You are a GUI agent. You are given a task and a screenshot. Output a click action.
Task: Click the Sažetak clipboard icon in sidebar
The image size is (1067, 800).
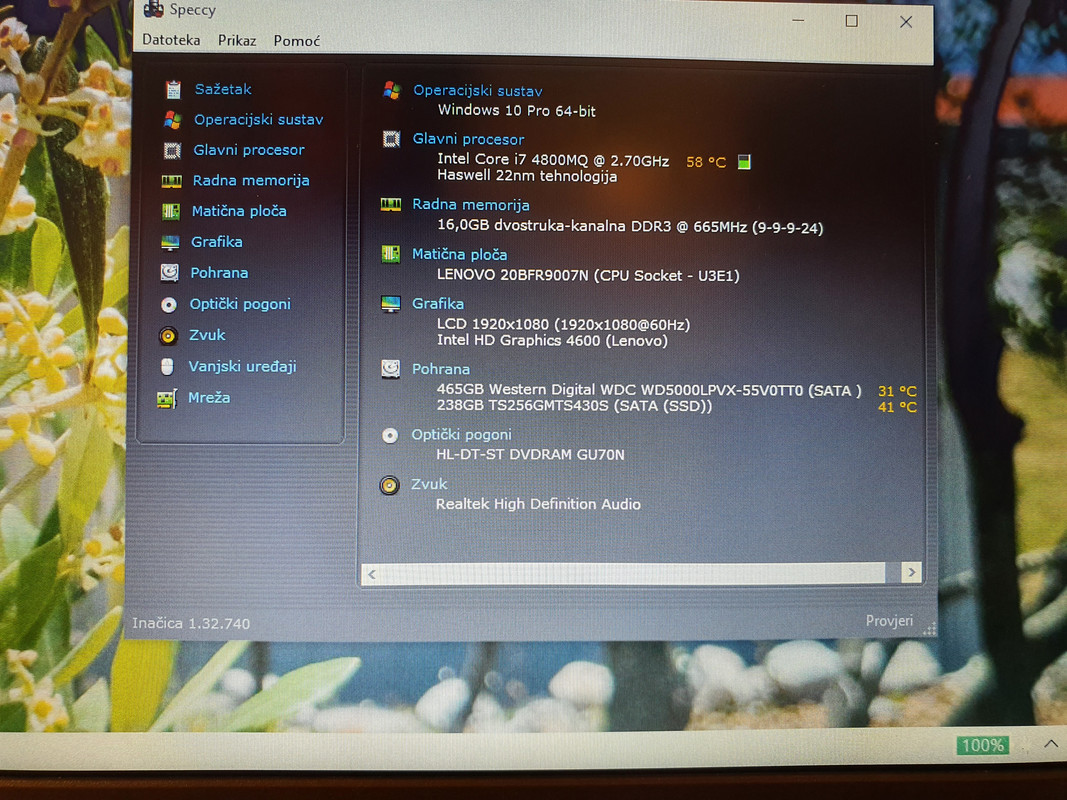click(173, 89)
